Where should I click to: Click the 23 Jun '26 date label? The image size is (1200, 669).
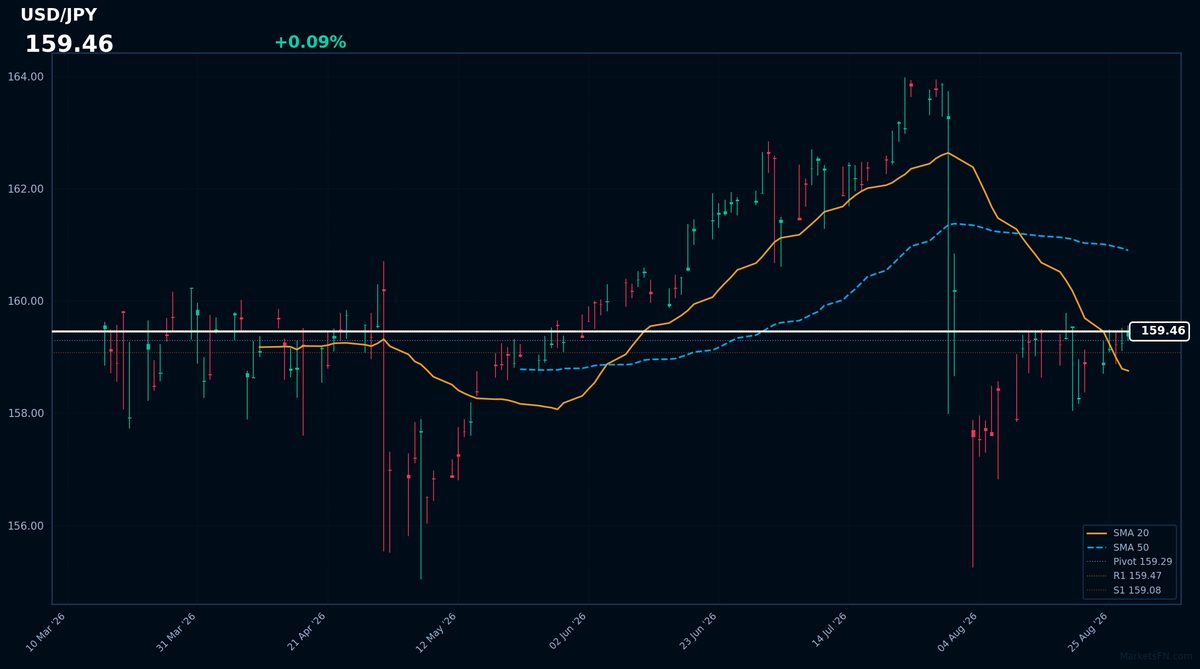698,632
